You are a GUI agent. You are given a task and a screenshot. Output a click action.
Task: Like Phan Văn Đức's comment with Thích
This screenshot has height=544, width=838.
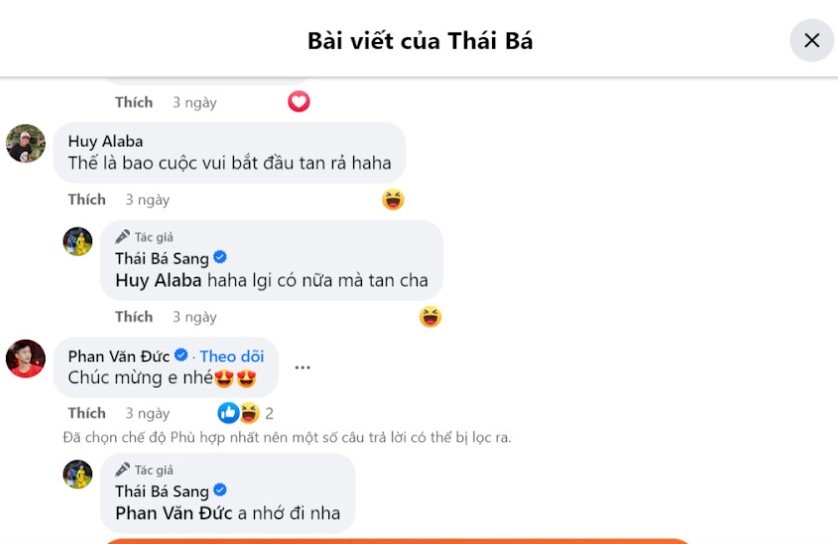tap(87, 413)
